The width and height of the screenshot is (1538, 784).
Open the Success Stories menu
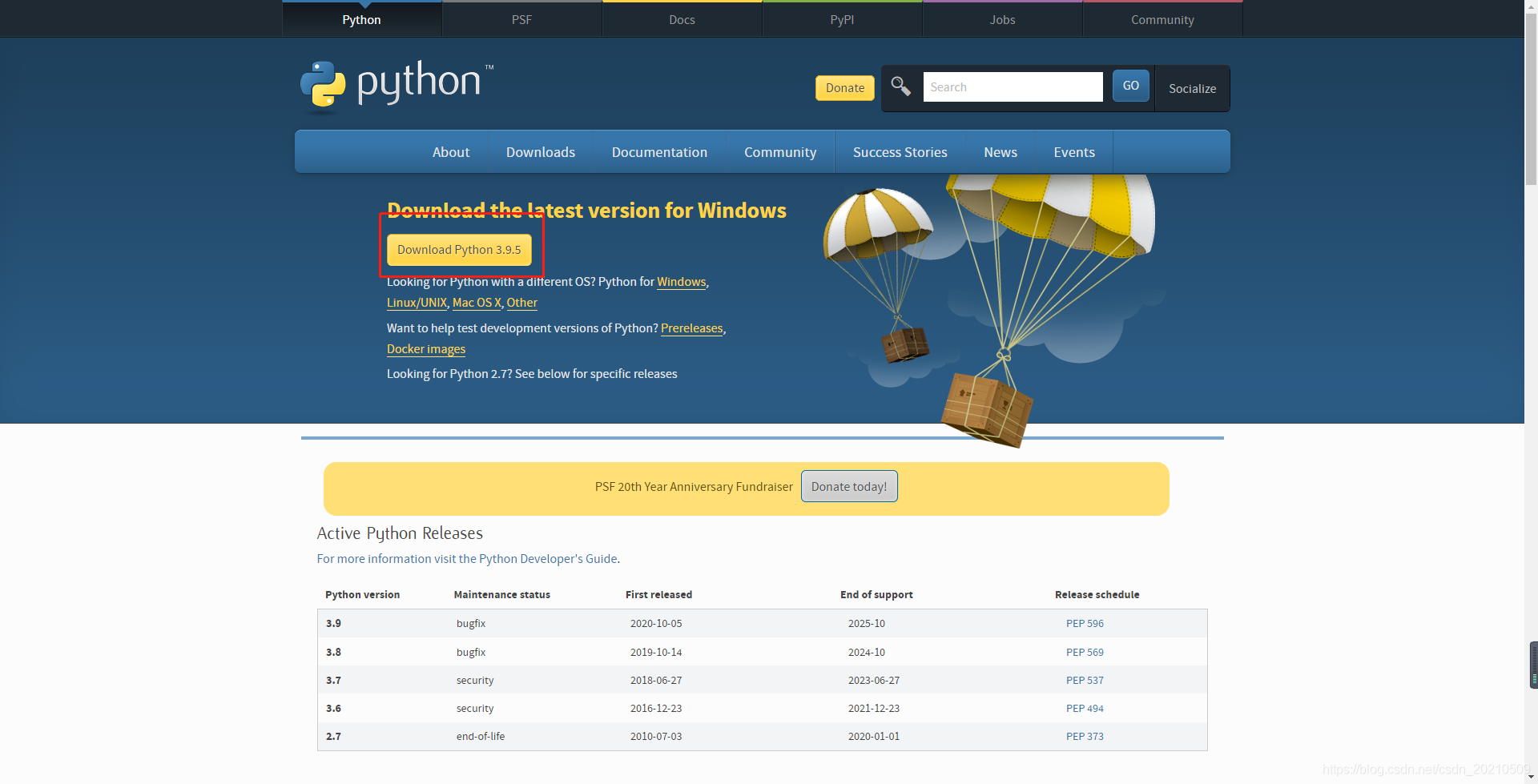[900, 152]
